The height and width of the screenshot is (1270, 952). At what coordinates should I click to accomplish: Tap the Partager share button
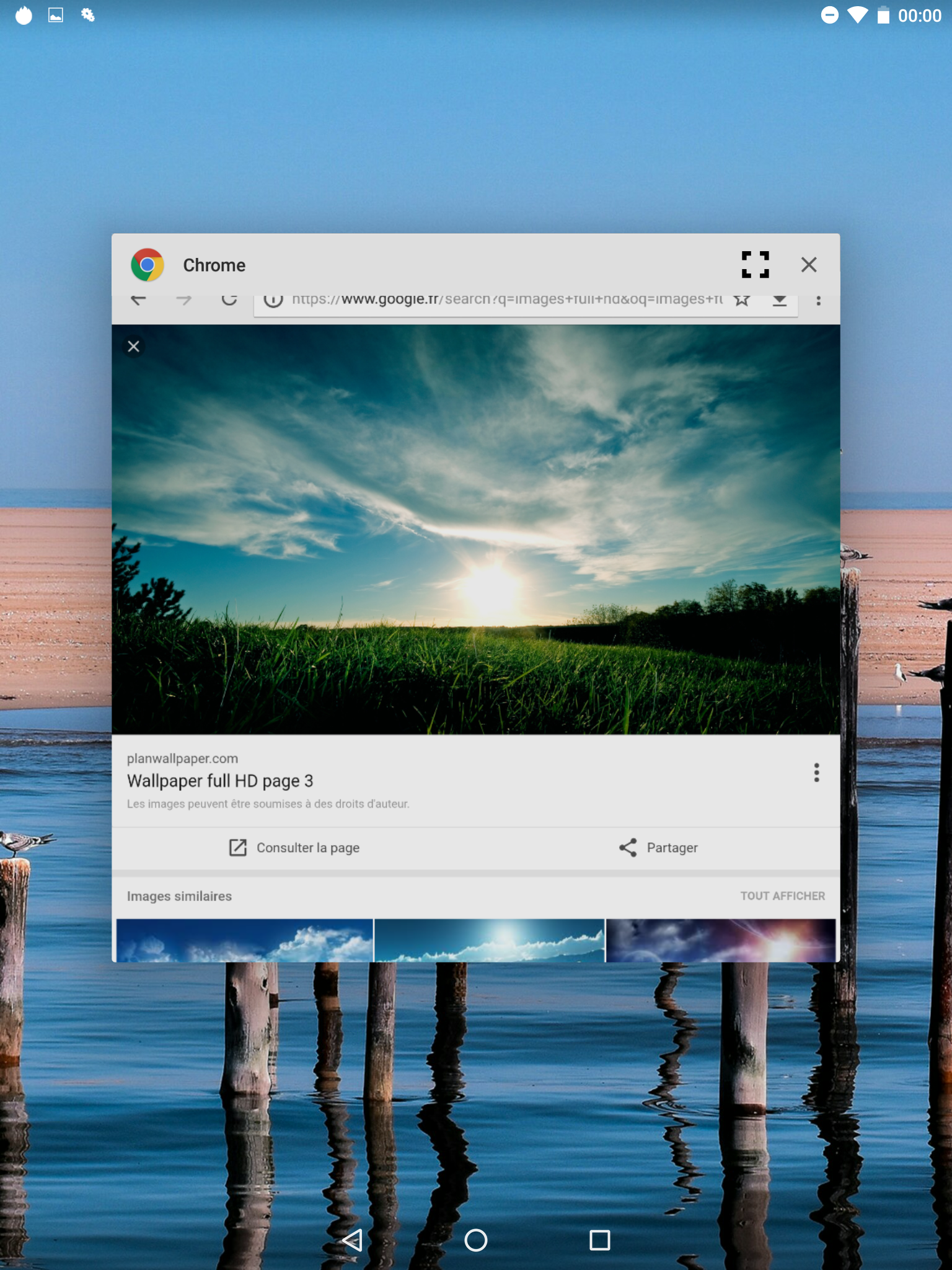tap(658, 848)
